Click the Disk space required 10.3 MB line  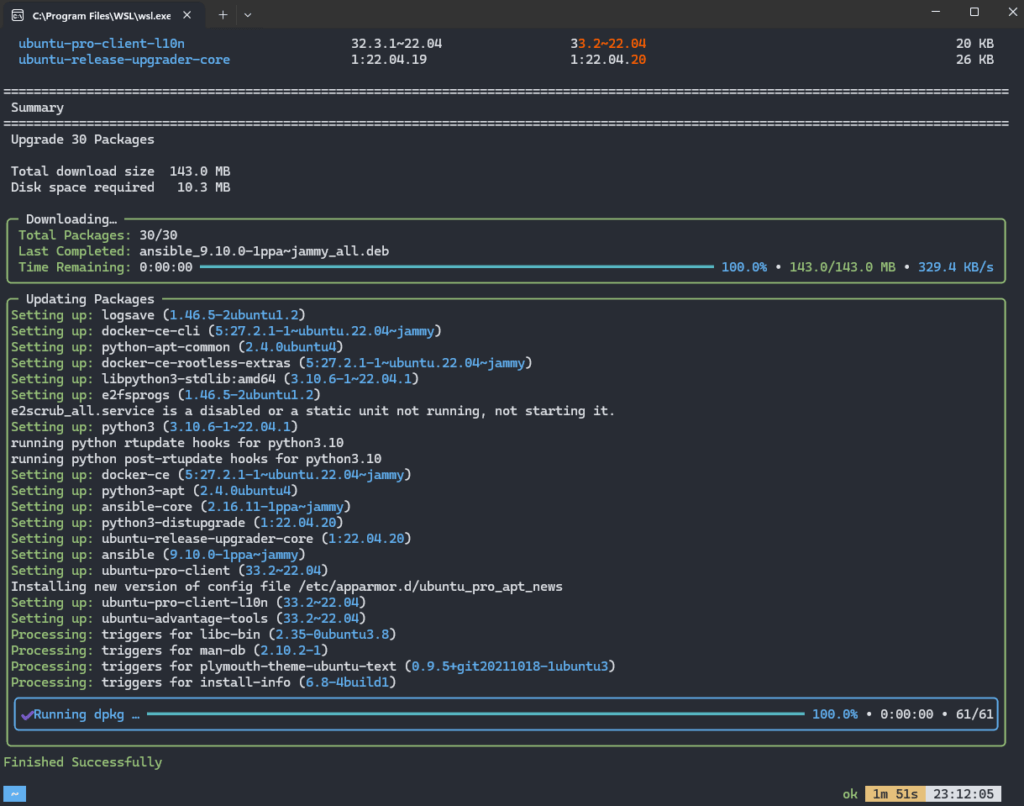click(120, 187)
